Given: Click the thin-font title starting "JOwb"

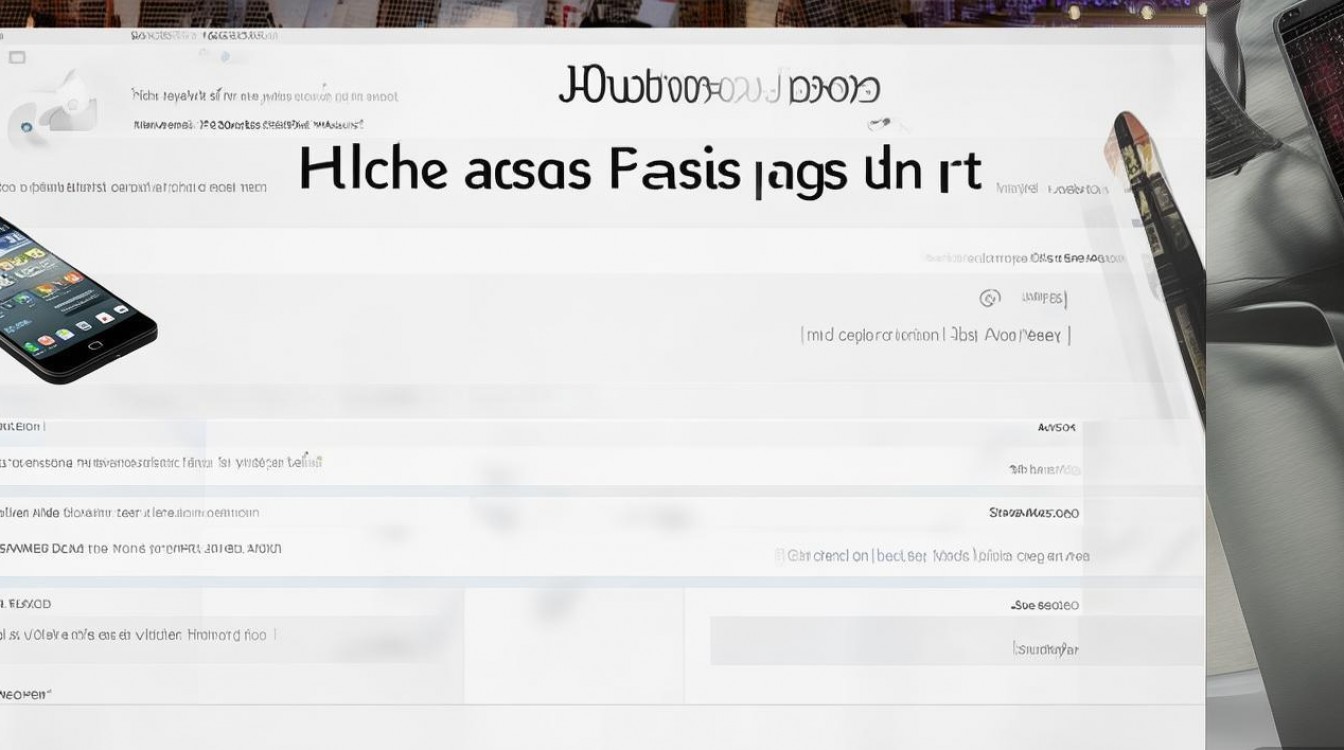Looking at the screenshot, I should pos(718,89).
